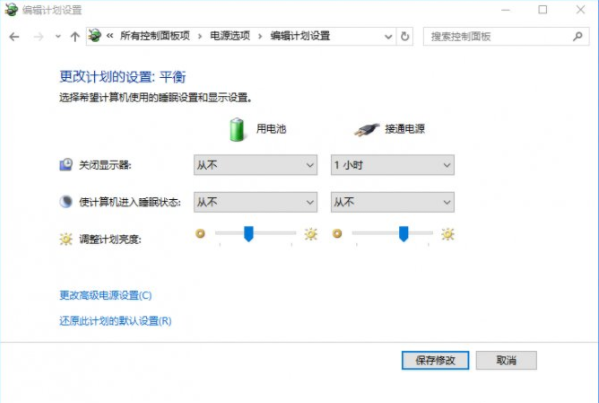Open battery sleep dropdown showing 从不
This screenshot has height=403, width=599.
click(255, 202)
